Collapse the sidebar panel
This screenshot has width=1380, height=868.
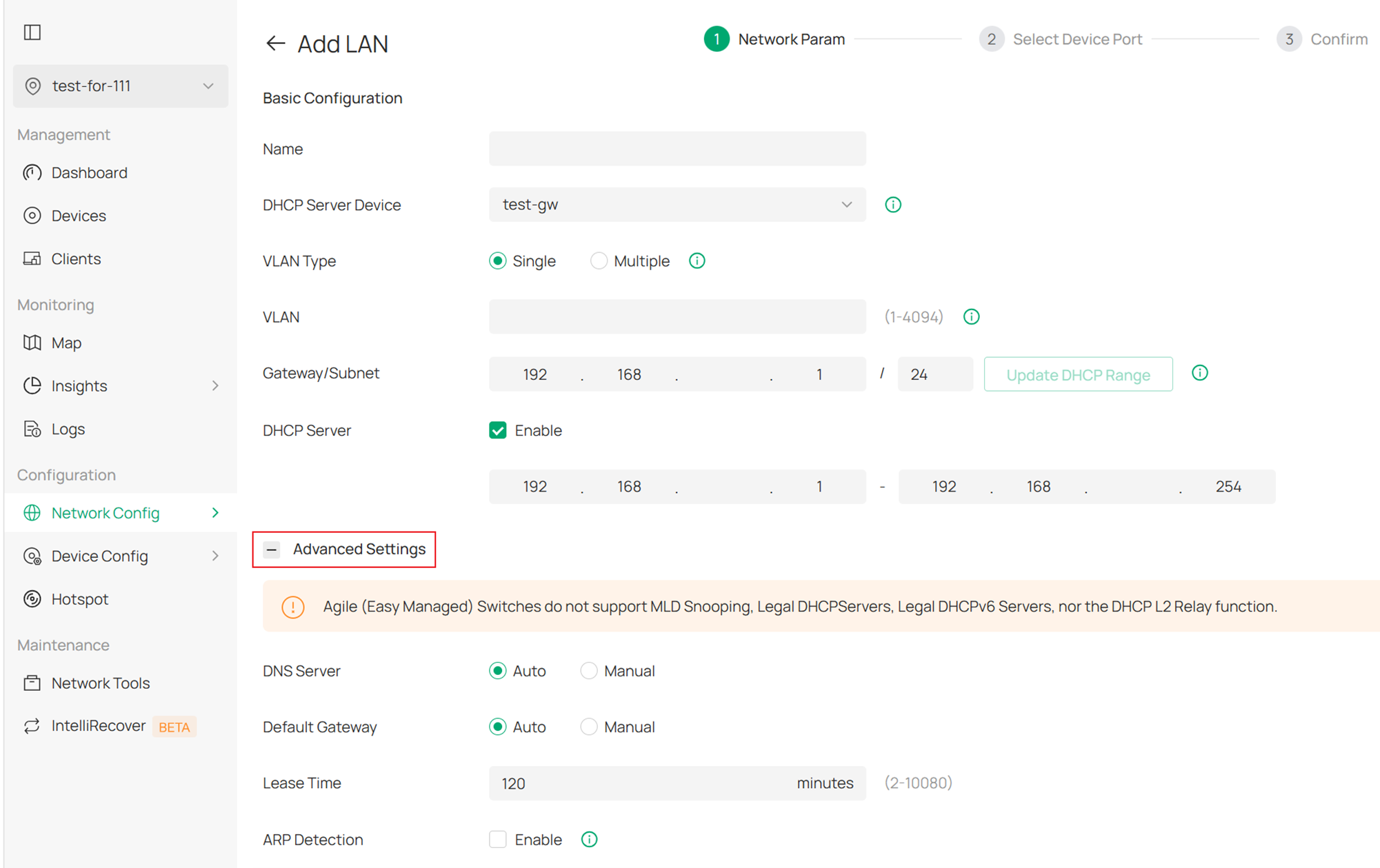point(32,32)
